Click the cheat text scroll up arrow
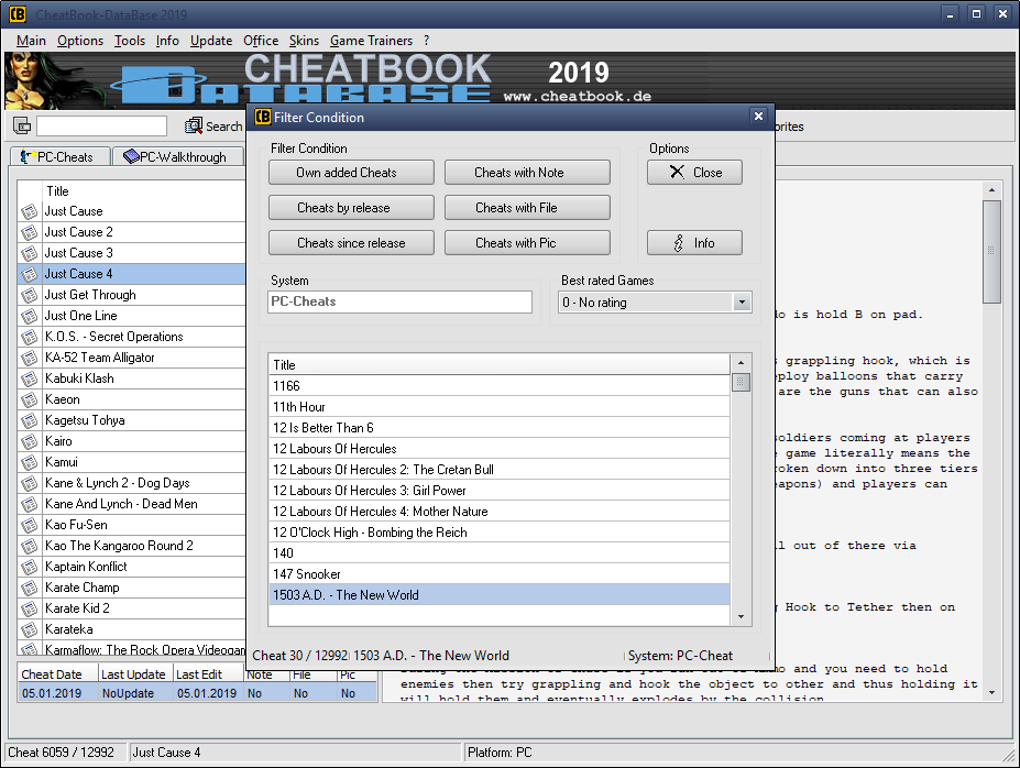The image size is (1020, 768). click(991, 190)
